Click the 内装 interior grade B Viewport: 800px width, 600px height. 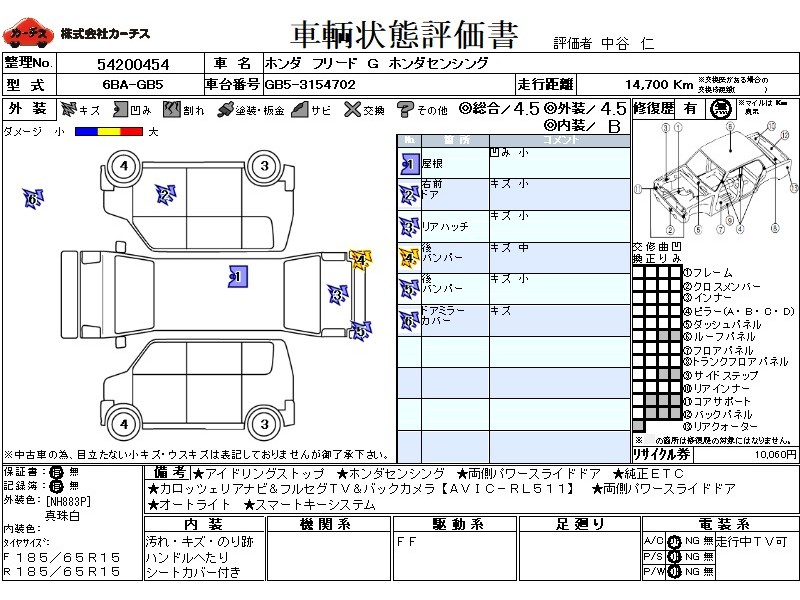(x=614, y=126)
